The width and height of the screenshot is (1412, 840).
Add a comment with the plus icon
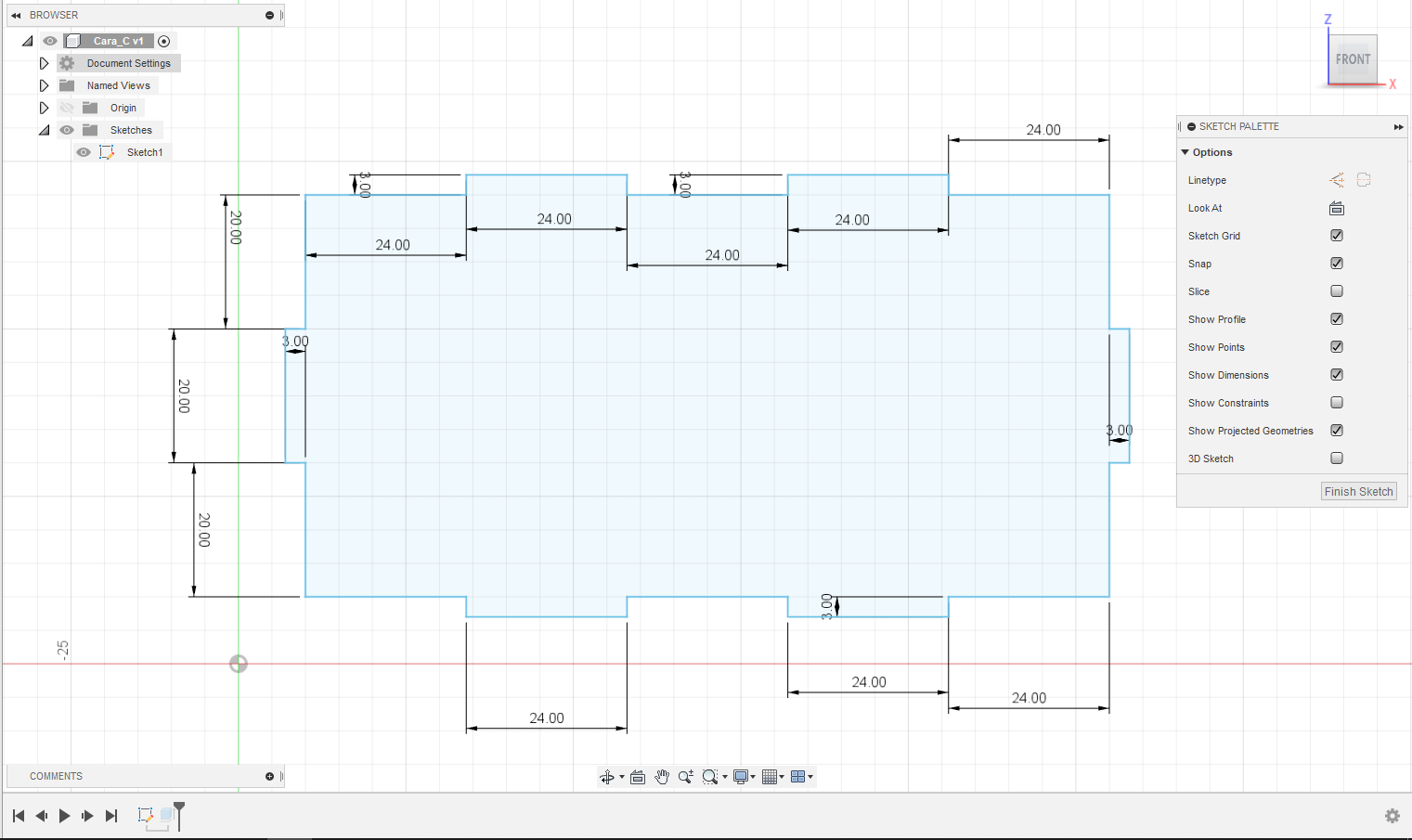tap(269, 776)
